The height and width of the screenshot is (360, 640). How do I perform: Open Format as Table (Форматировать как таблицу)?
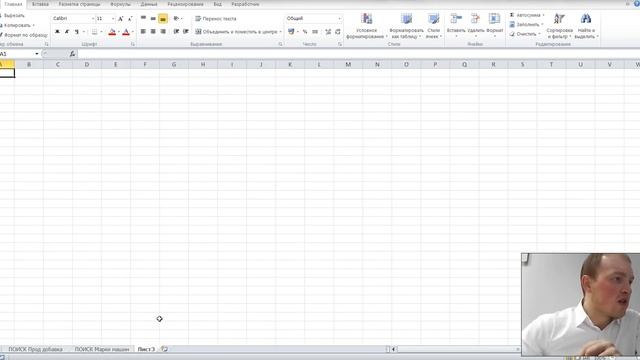coord(407,26)
